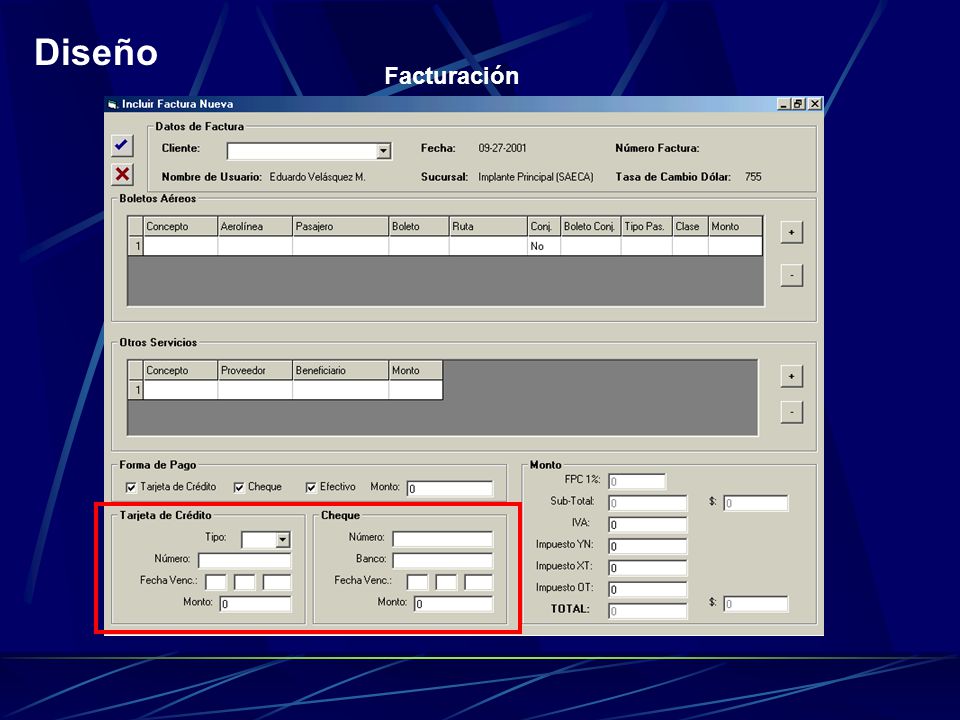Click the red X cancel icon

pos(122,174)
